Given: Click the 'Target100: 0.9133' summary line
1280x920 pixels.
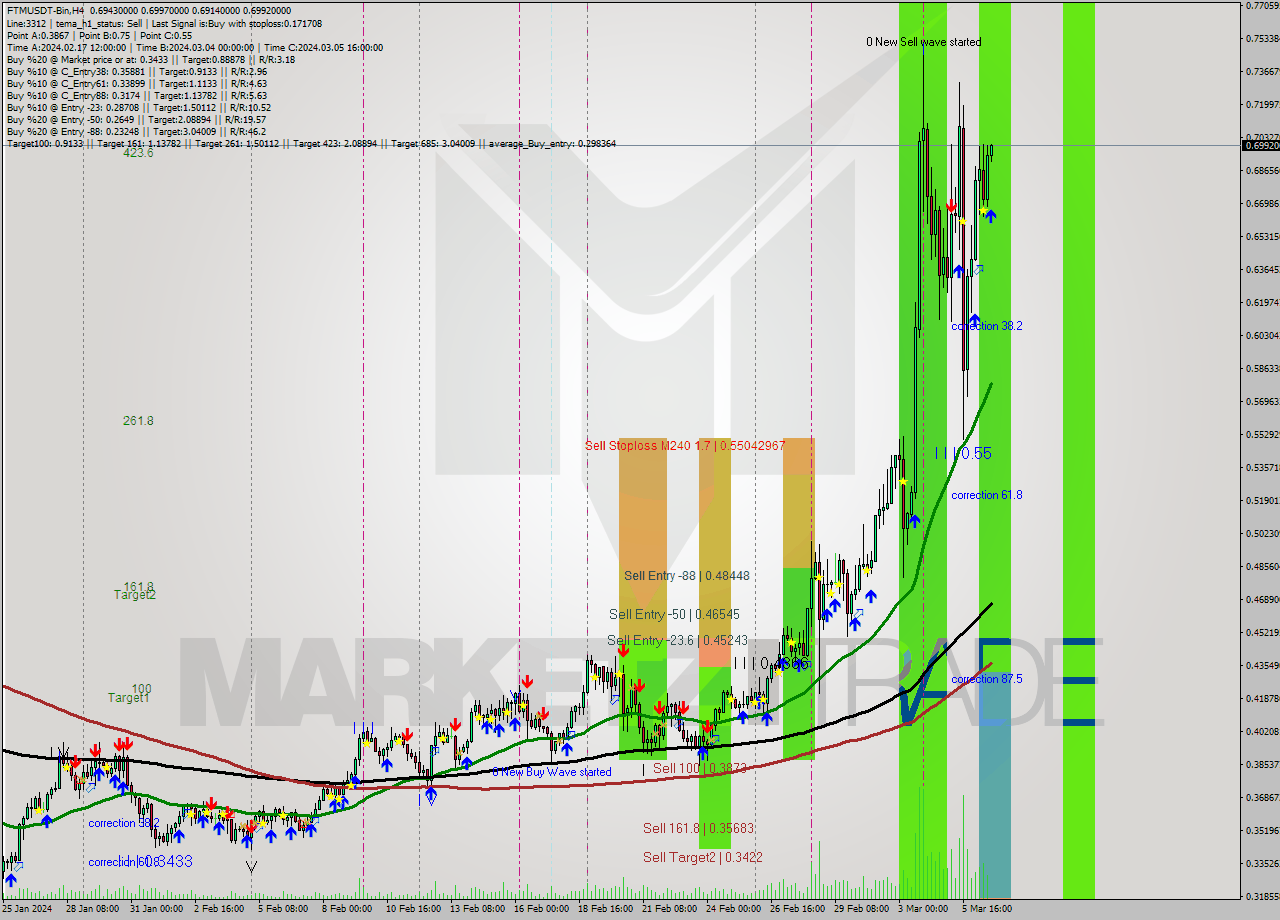Looking at the screenshot, I should point(311,143).
